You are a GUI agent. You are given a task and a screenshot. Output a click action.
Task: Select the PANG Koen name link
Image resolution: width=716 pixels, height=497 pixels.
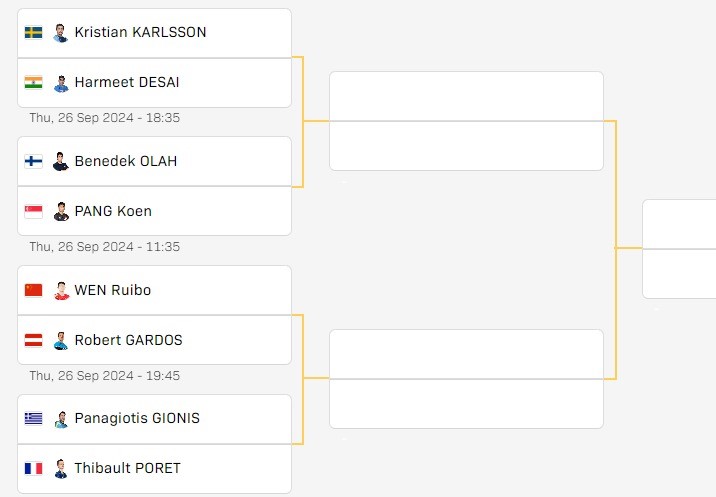point(113,211)
